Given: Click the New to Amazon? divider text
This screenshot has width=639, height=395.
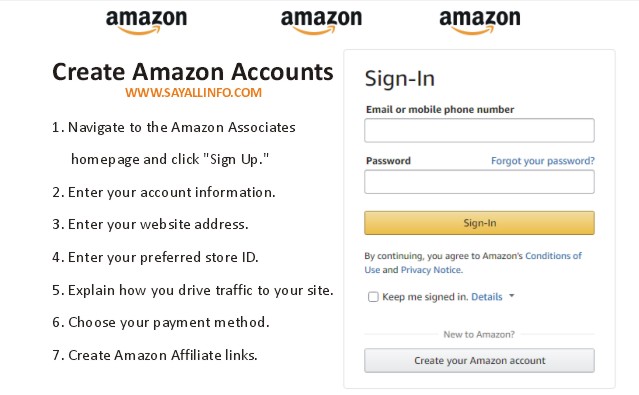Looking at the screenshot, I should [479, 334].
